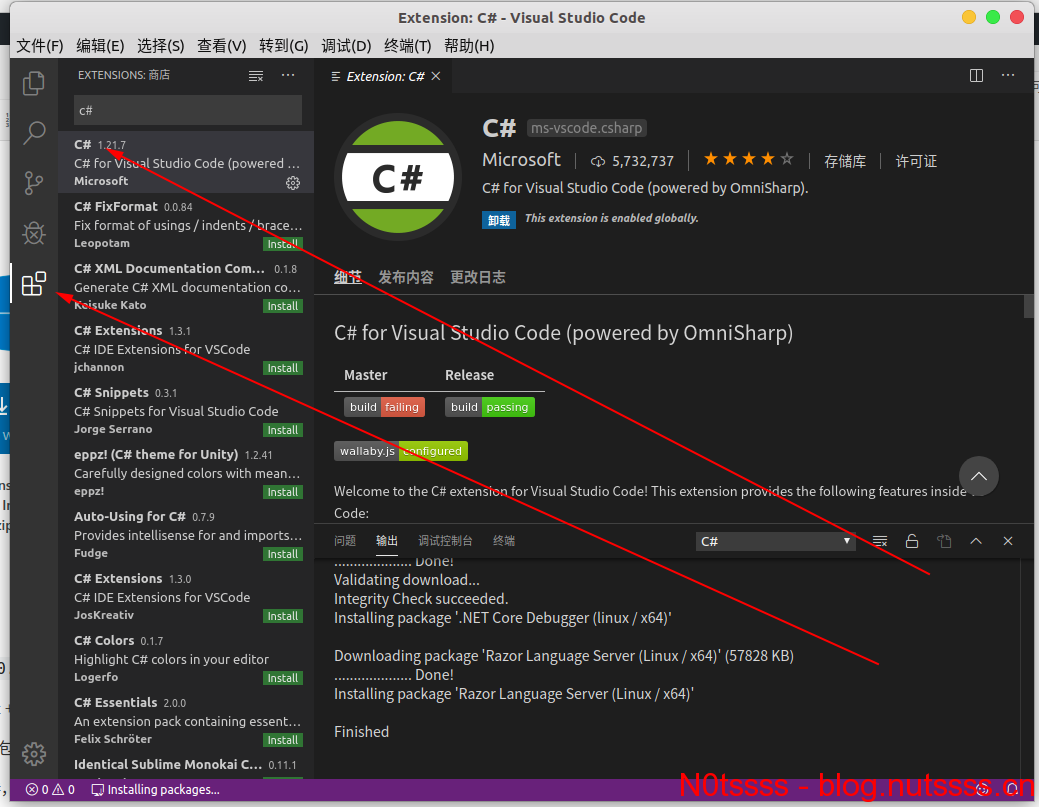Click the wallaby.js configured badge
The height and width of the screenshot is (807, 1039).
[x=401, y=451]
